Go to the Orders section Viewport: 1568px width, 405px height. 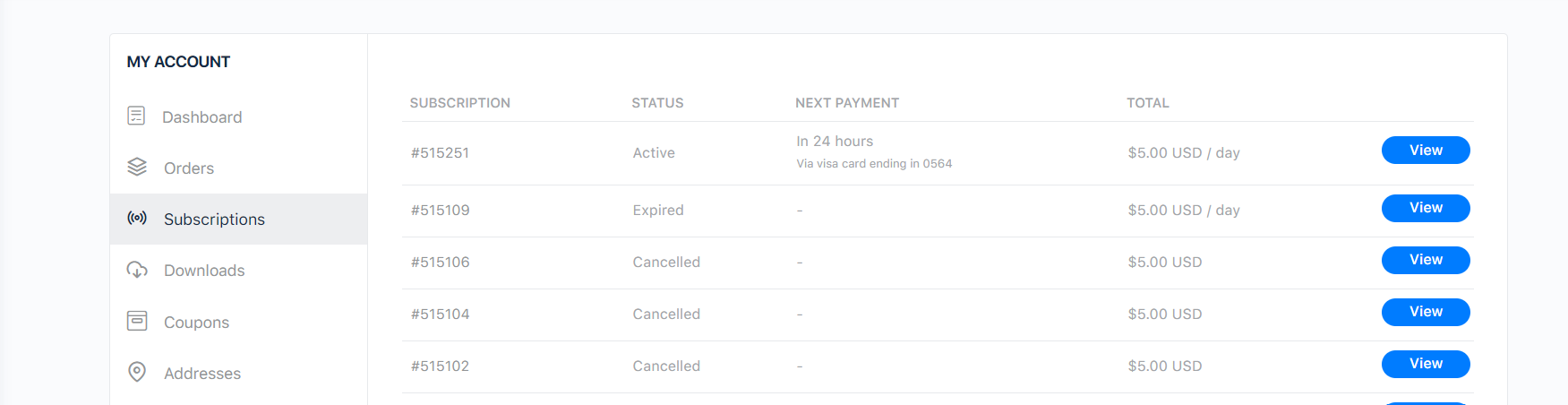tap(189, 168)
